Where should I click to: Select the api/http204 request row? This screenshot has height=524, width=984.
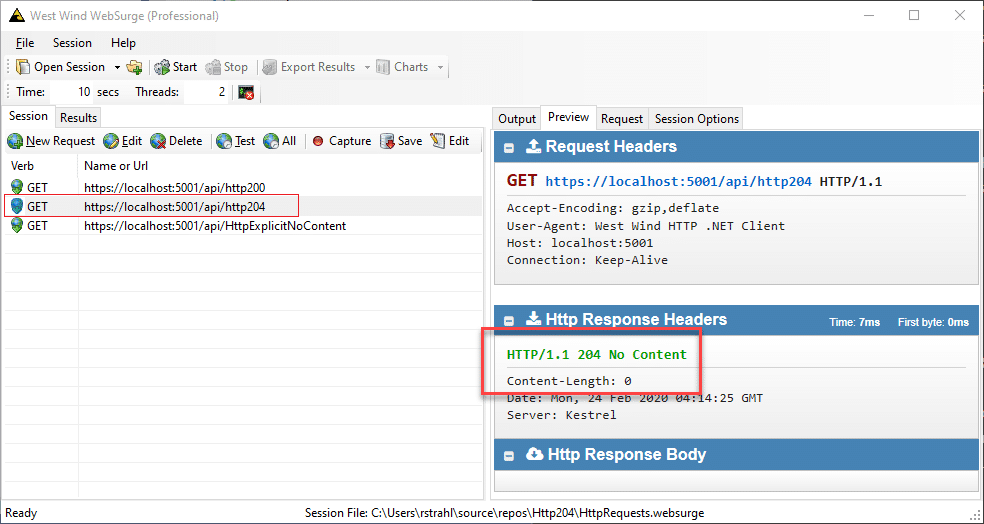point(243,206)
